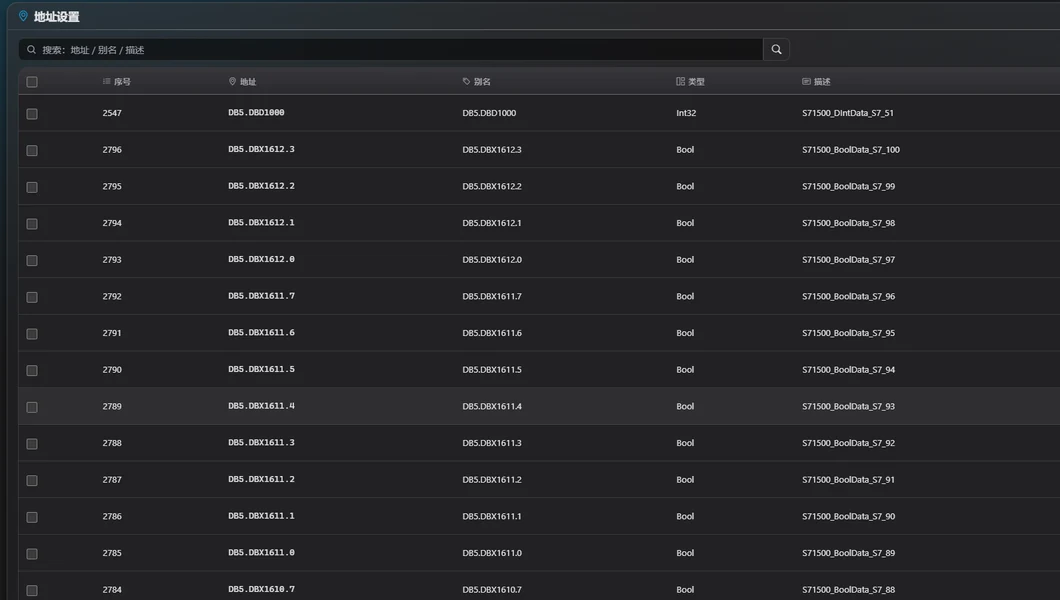Viewport: 1060px width, 600px height.
Task: Click the address DB5.DBX1610.7
Action: [262, 589]
